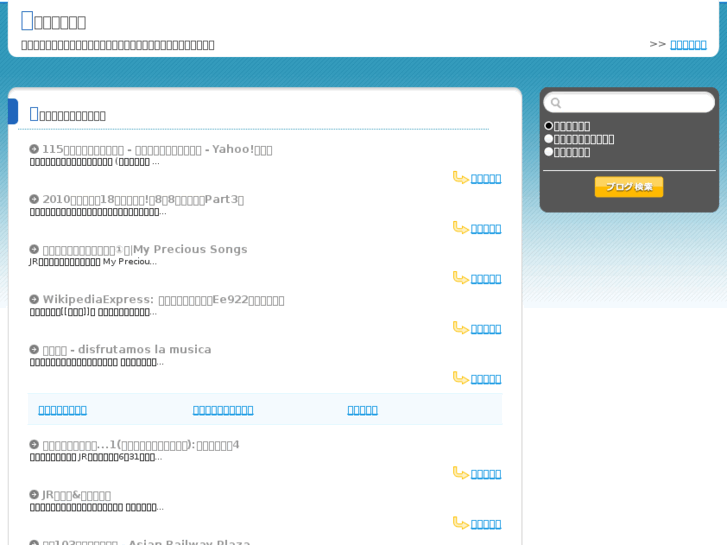Open the entry title ending My Precious Songs
This screenshot has width=727, height=545.
(x=145, y=250)
